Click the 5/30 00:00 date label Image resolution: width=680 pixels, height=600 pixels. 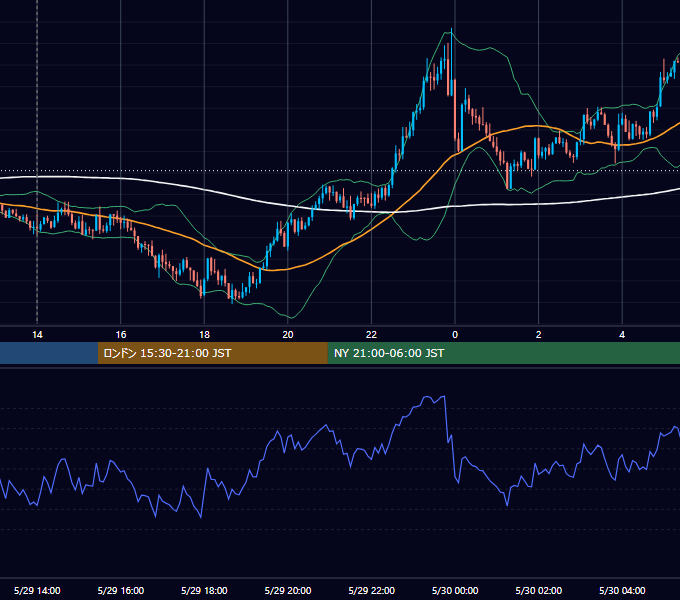click(x=455, y=590)
